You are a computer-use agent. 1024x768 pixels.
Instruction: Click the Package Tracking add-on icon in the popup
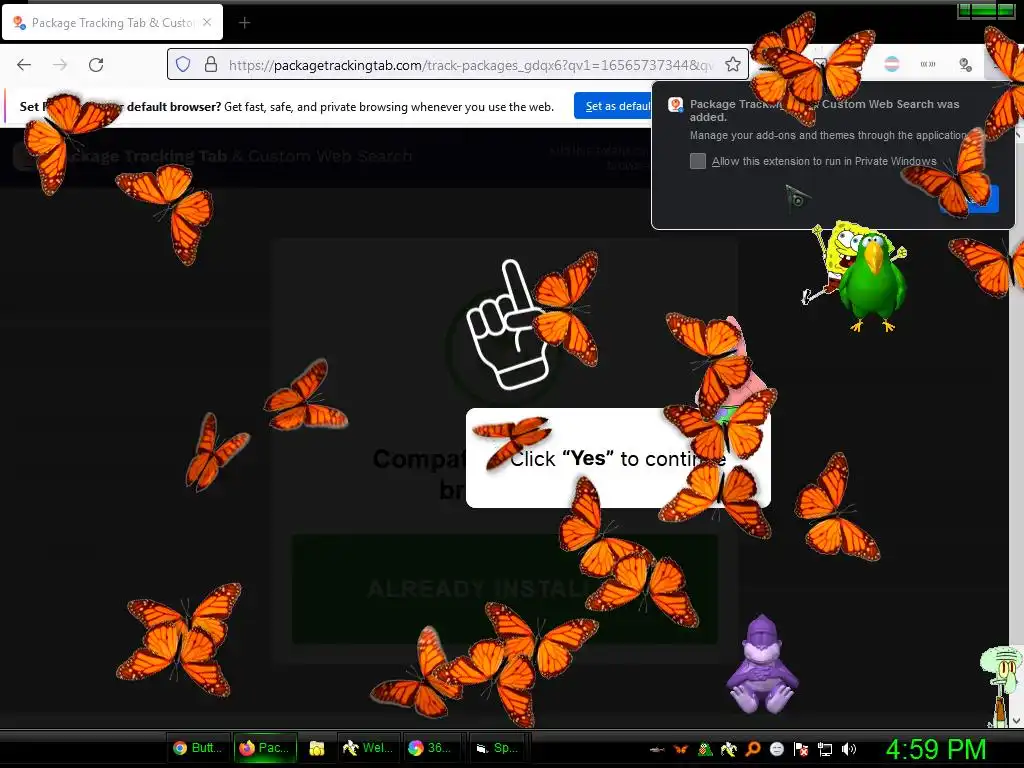[x=675, y=104]
